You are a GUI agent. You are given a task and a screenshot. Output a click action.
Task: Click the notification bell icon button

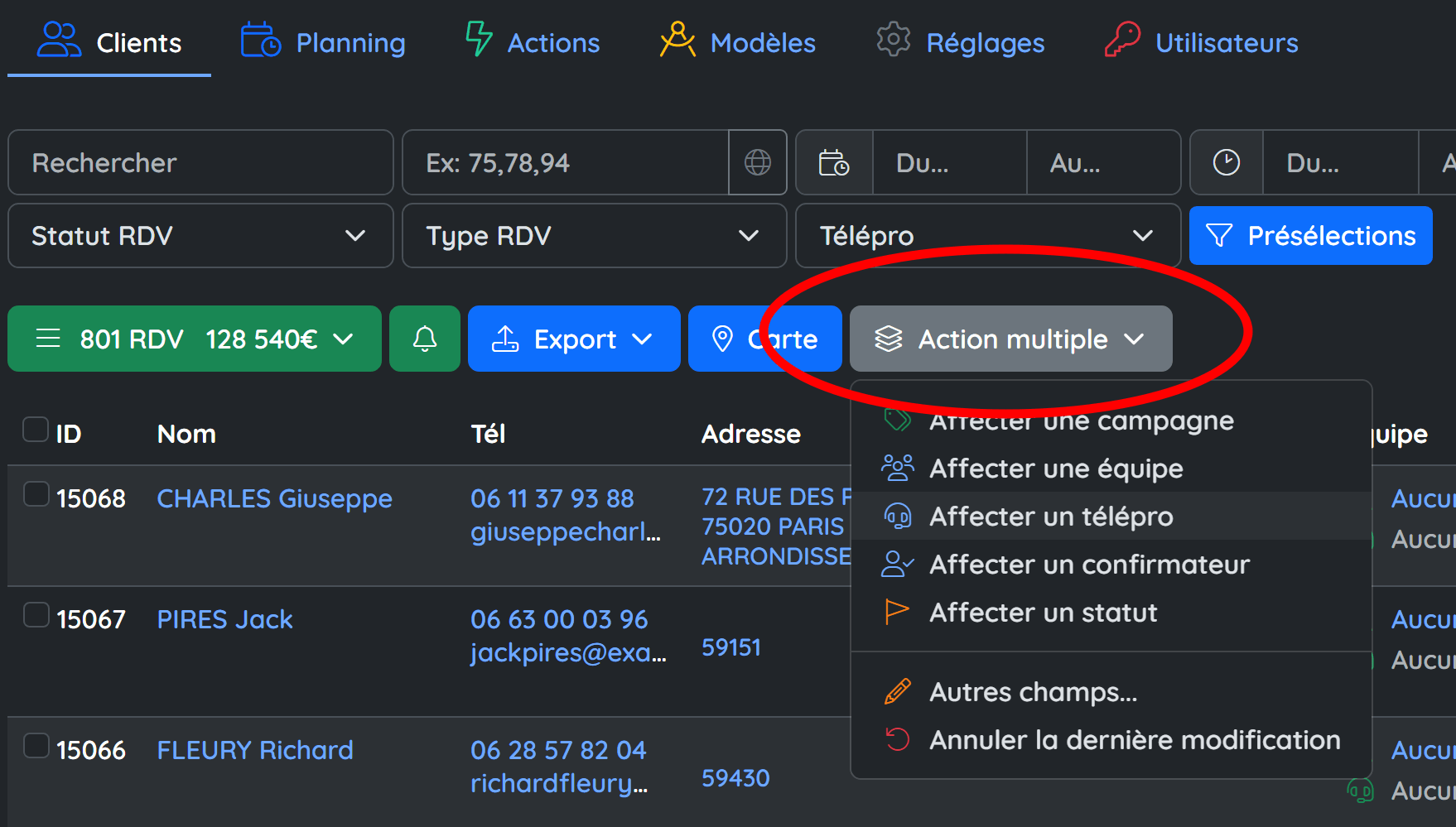click(425, 339)
